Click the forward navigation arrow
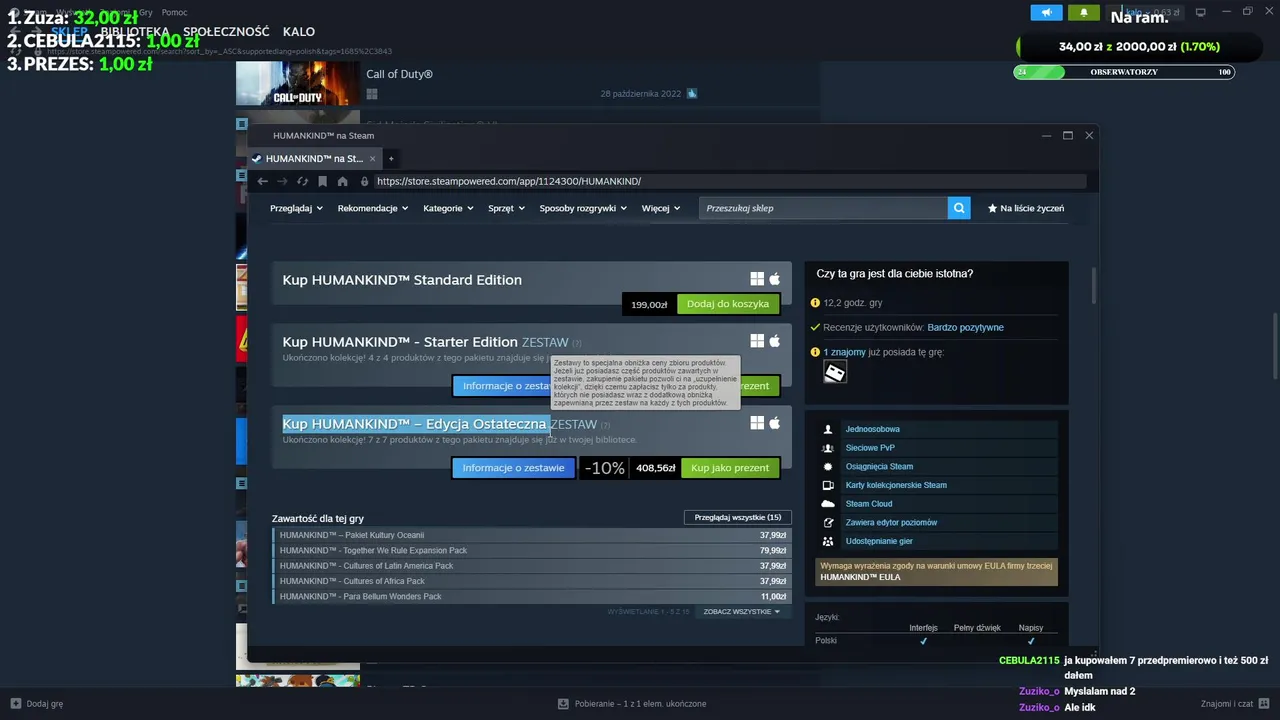Screen dimensions: 1280x720 282,181
